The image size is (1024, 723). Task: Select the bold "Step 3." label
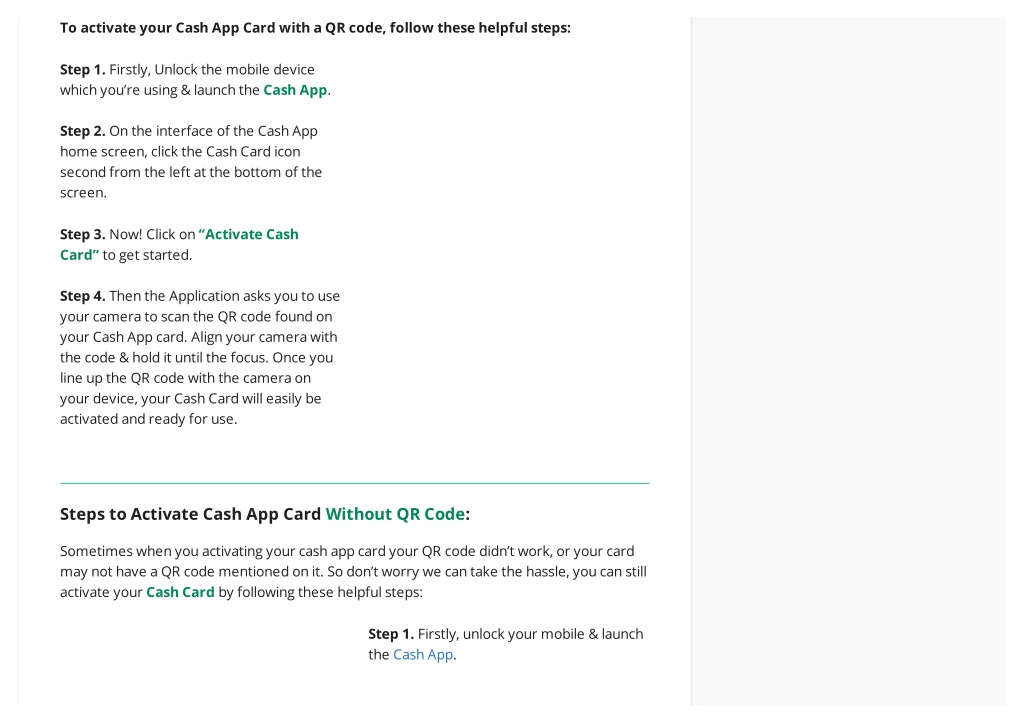(x=82, y=234)
